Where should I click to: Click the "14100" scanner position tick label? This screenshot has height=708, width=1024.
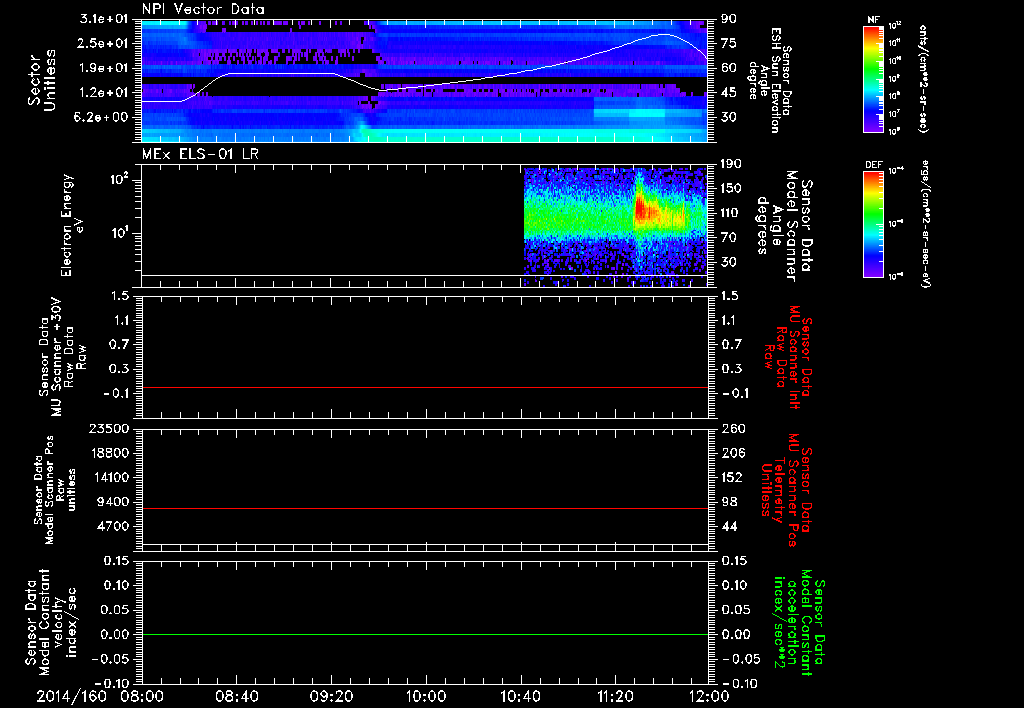[109, 477]
